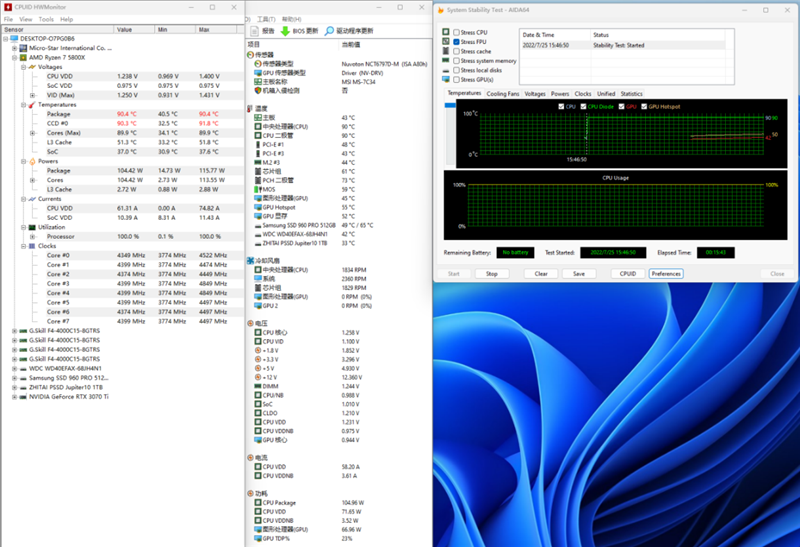Click the Stop button in stability test

[x=491, y=274]
